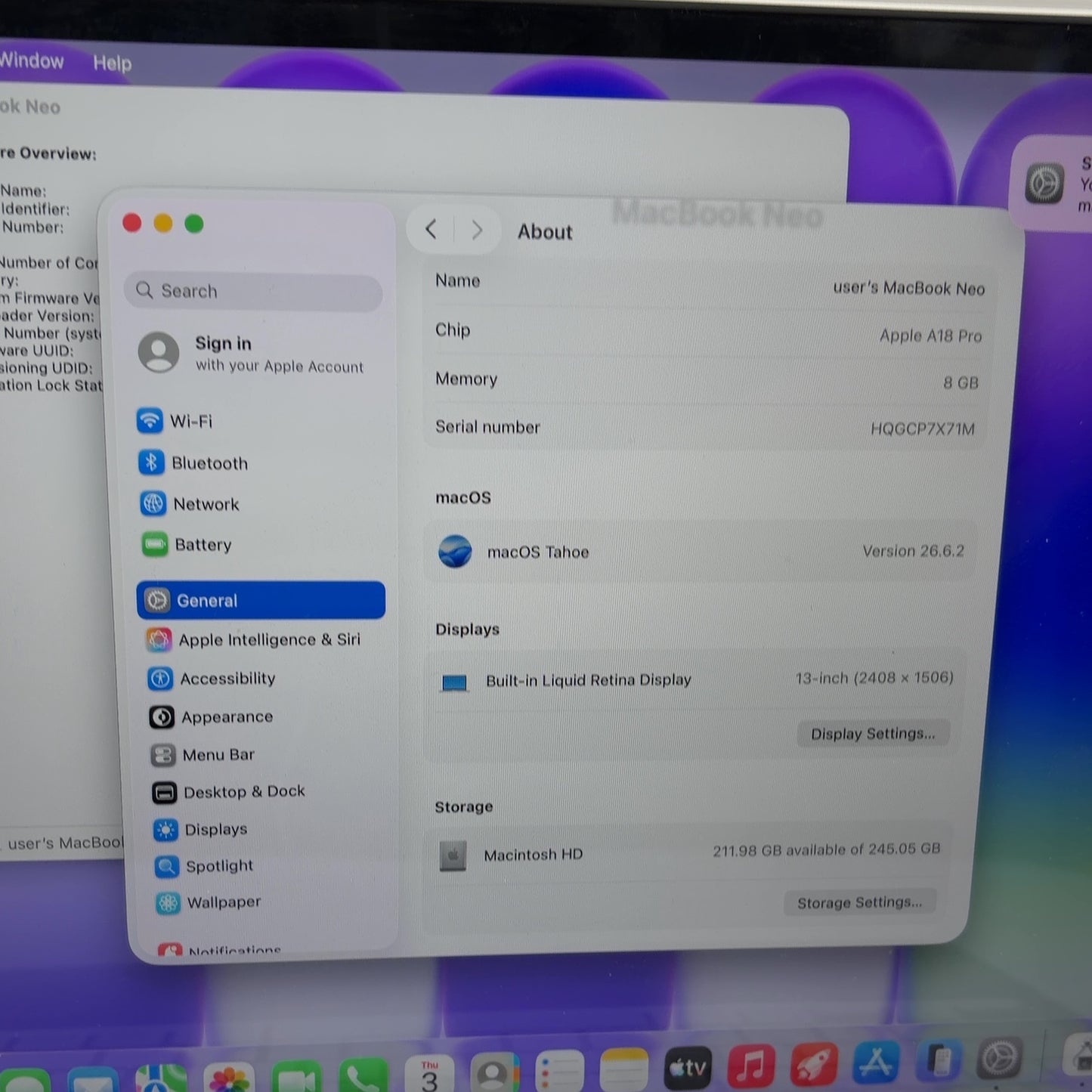
Task: Click the Display Settings... button
Action: [x=873, y=733]
